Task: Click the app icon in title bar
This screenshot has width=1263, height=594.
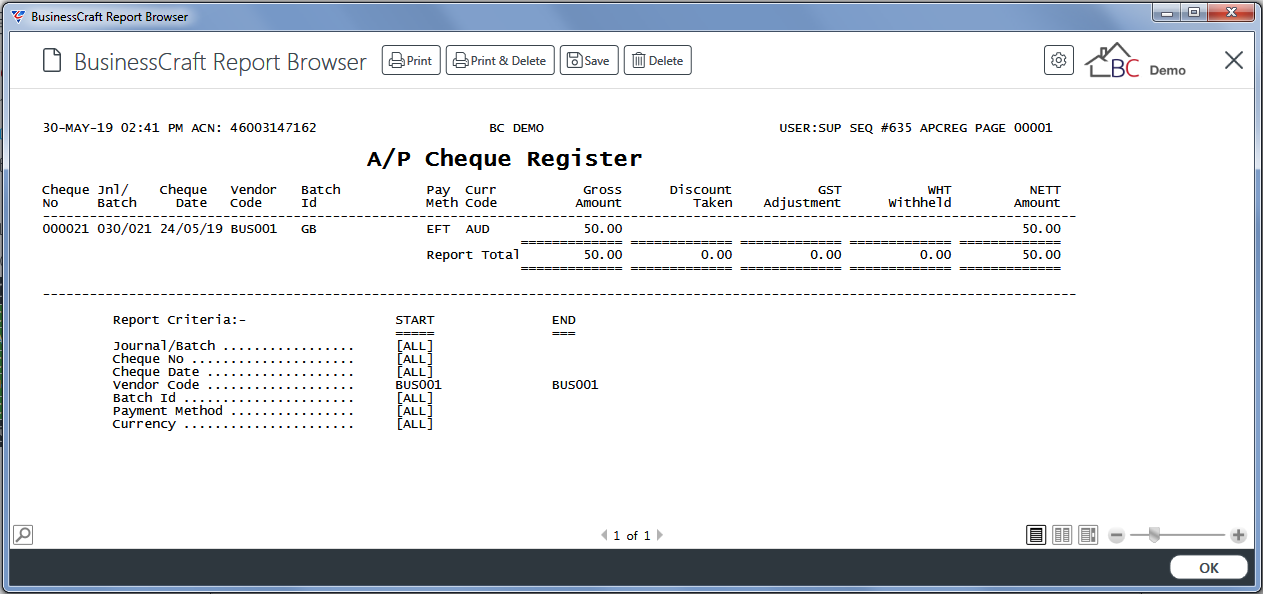Action: 17,16
